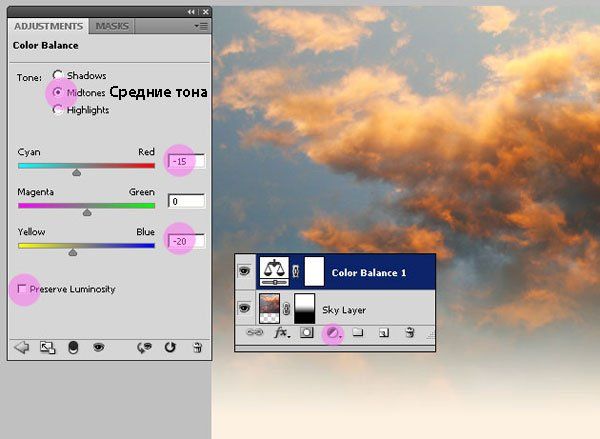Select the Adjustments tab
This screenshot has width=600, height=439.
(x=48, y=26)
